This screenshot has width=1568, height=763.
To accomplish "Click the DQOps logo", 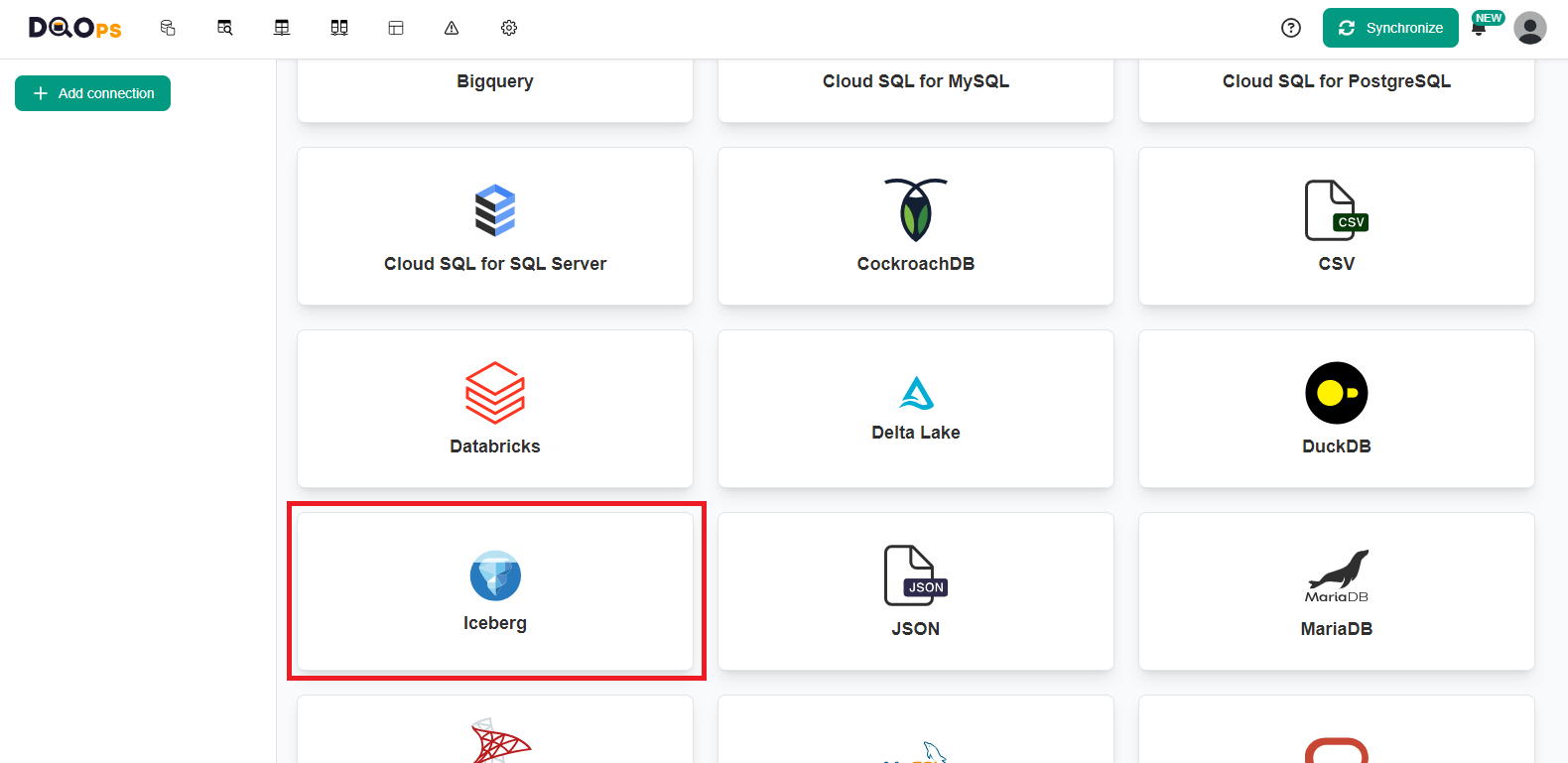I will [74, 28].
